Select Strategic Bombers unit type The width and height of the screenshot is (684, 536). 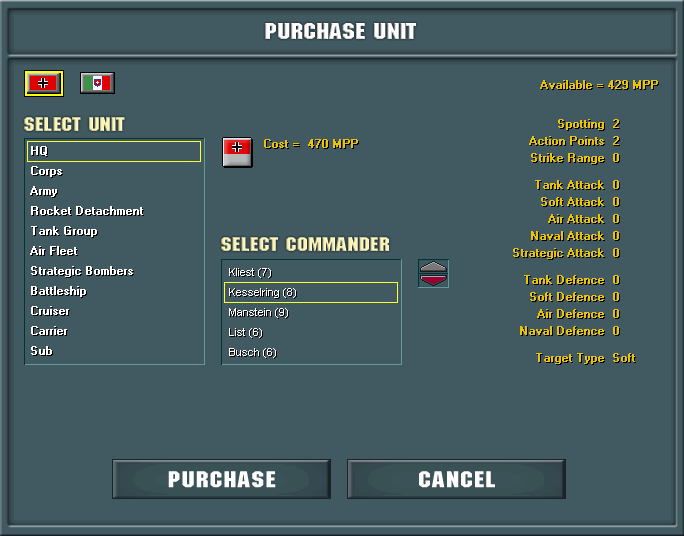click(82, 271)
